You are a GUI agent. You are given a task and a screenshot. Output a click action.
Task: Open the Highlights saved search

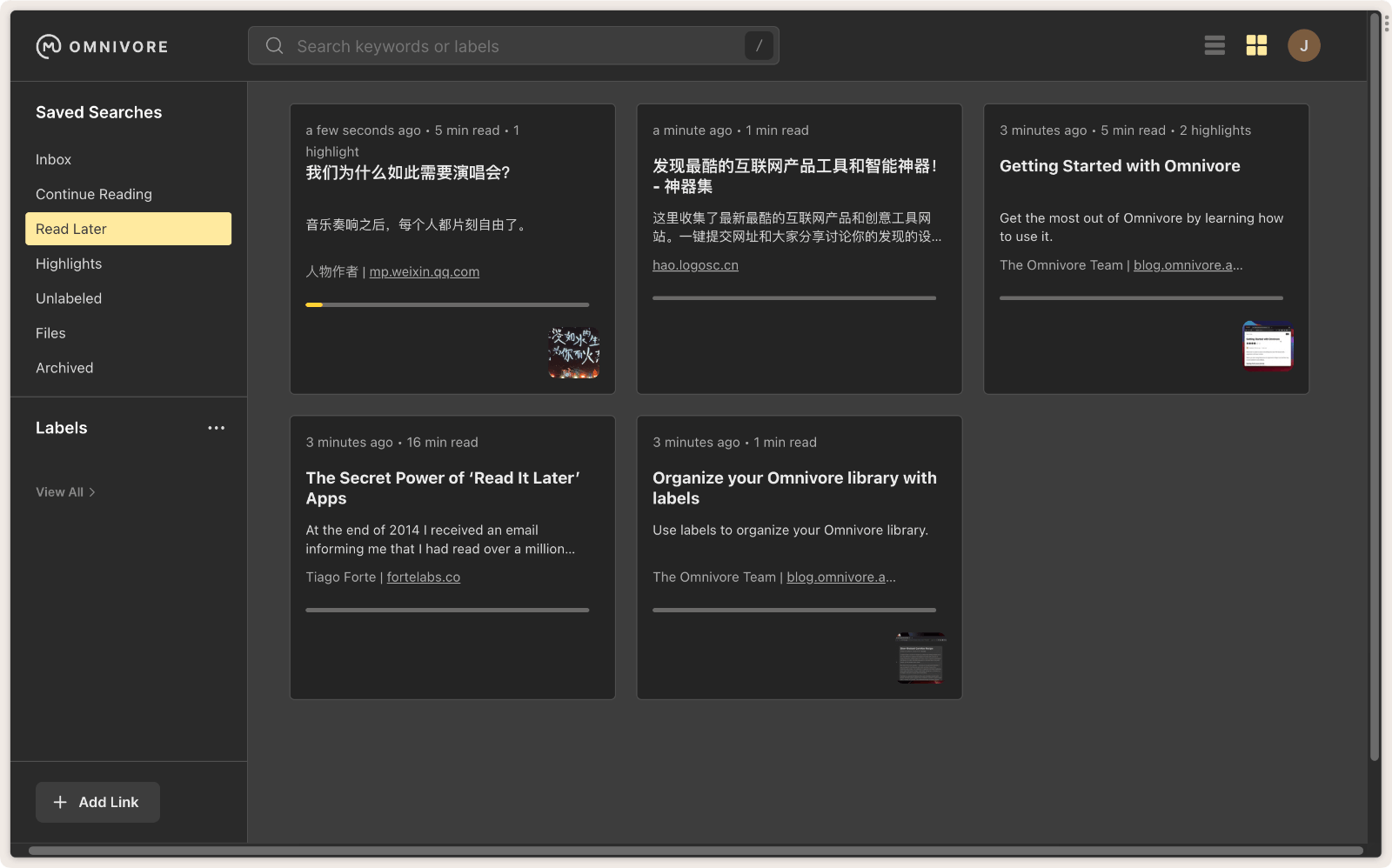pyautogui.click(x=69, y=264)
